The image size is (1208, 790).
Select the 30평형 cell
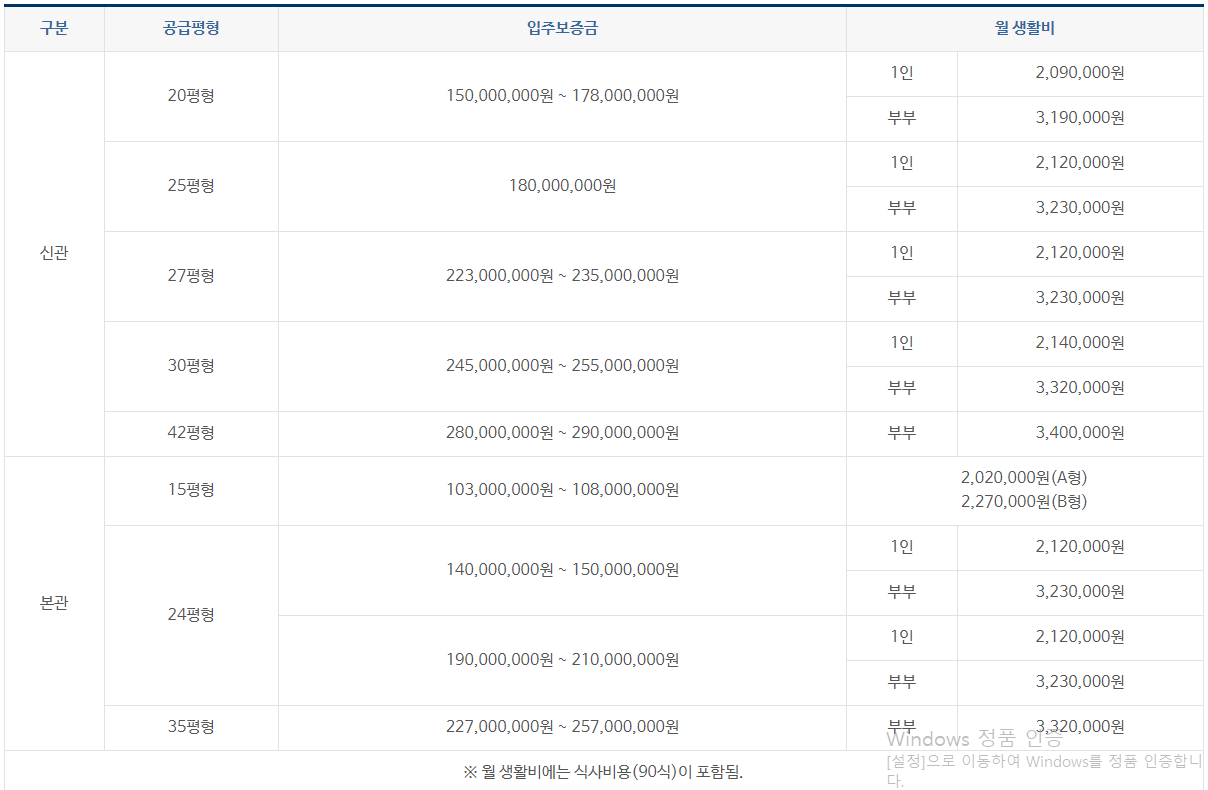(191, 366)
